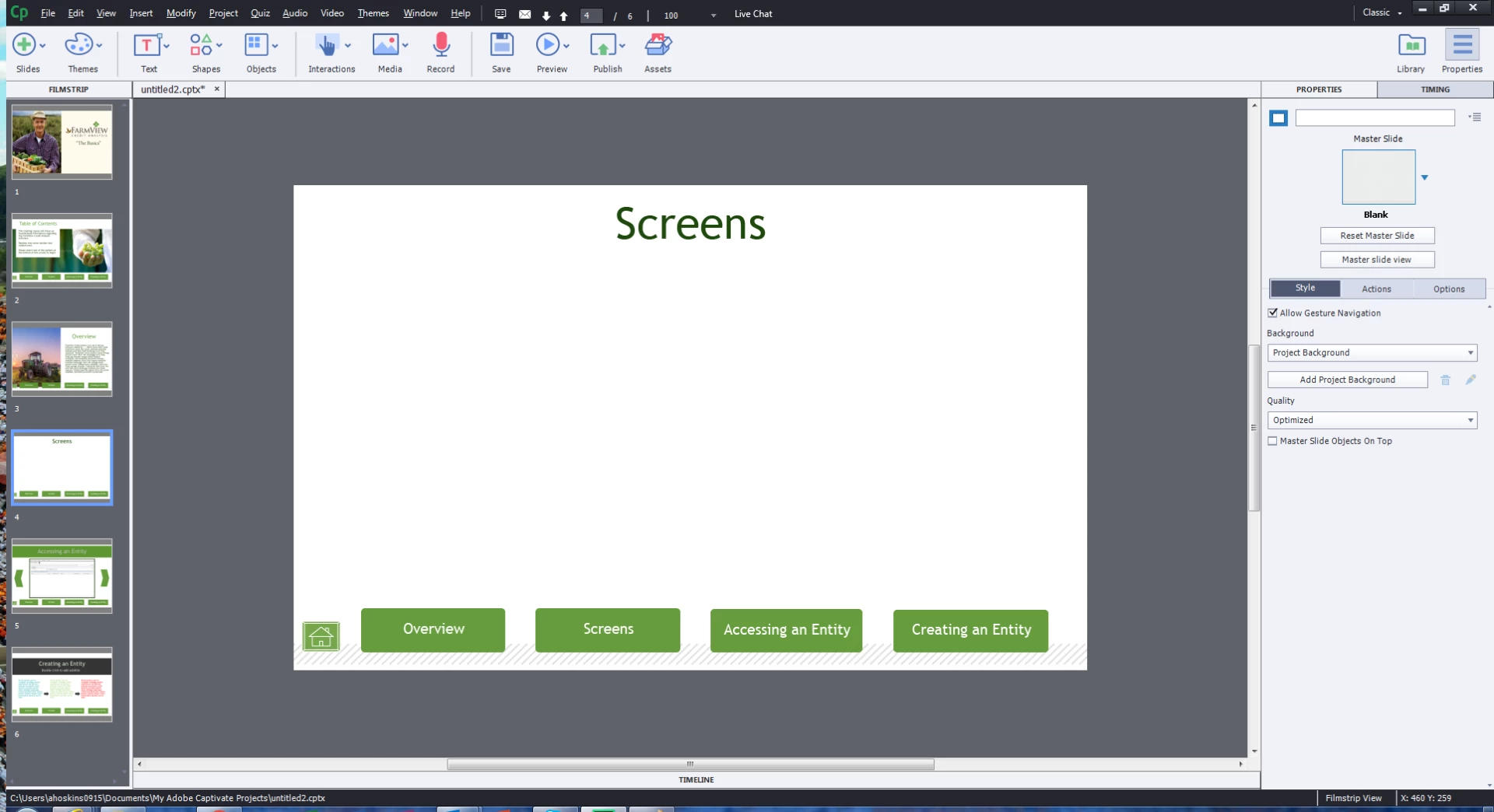Open the Quality Optimized dropdown
Image resolution: width=1494 pixels, height=812 pixels.
(1372, 420)
